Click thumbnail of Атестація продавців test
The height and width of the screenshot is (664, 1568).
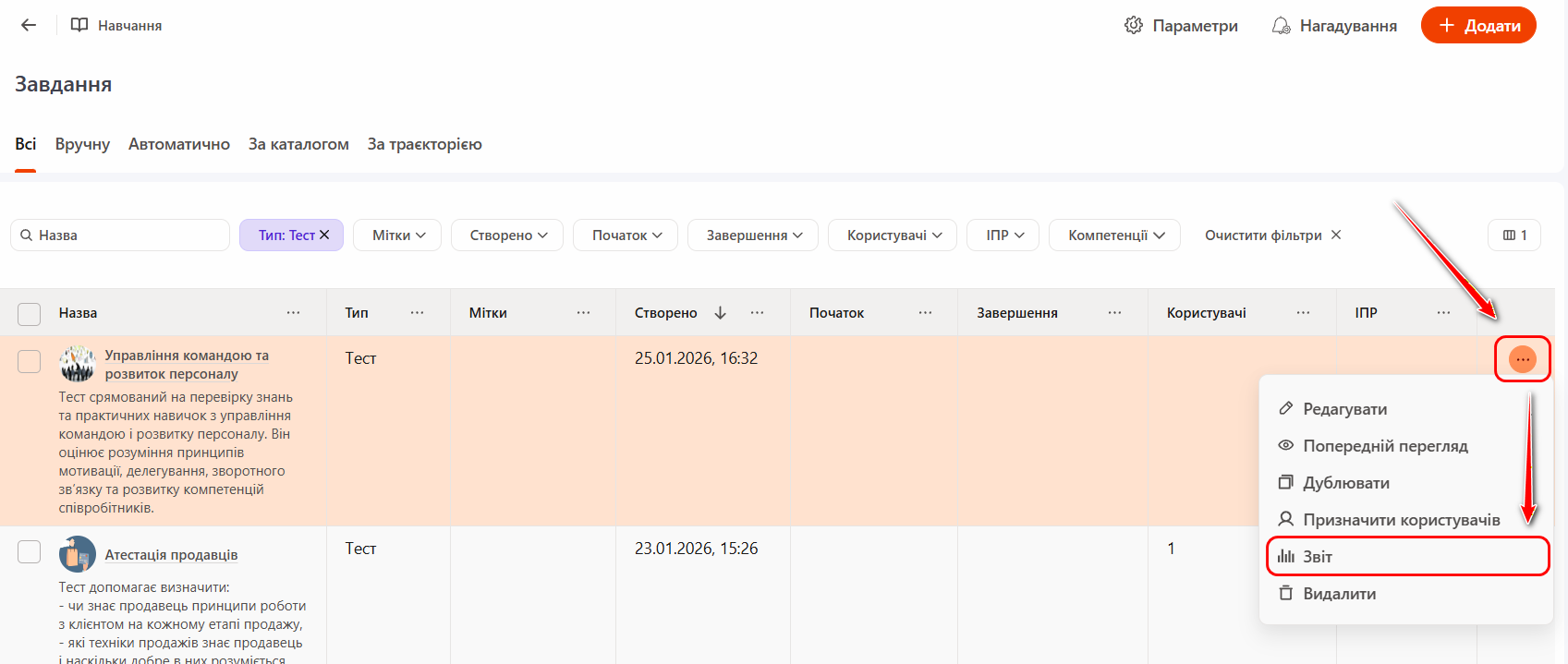pos(78,554)
